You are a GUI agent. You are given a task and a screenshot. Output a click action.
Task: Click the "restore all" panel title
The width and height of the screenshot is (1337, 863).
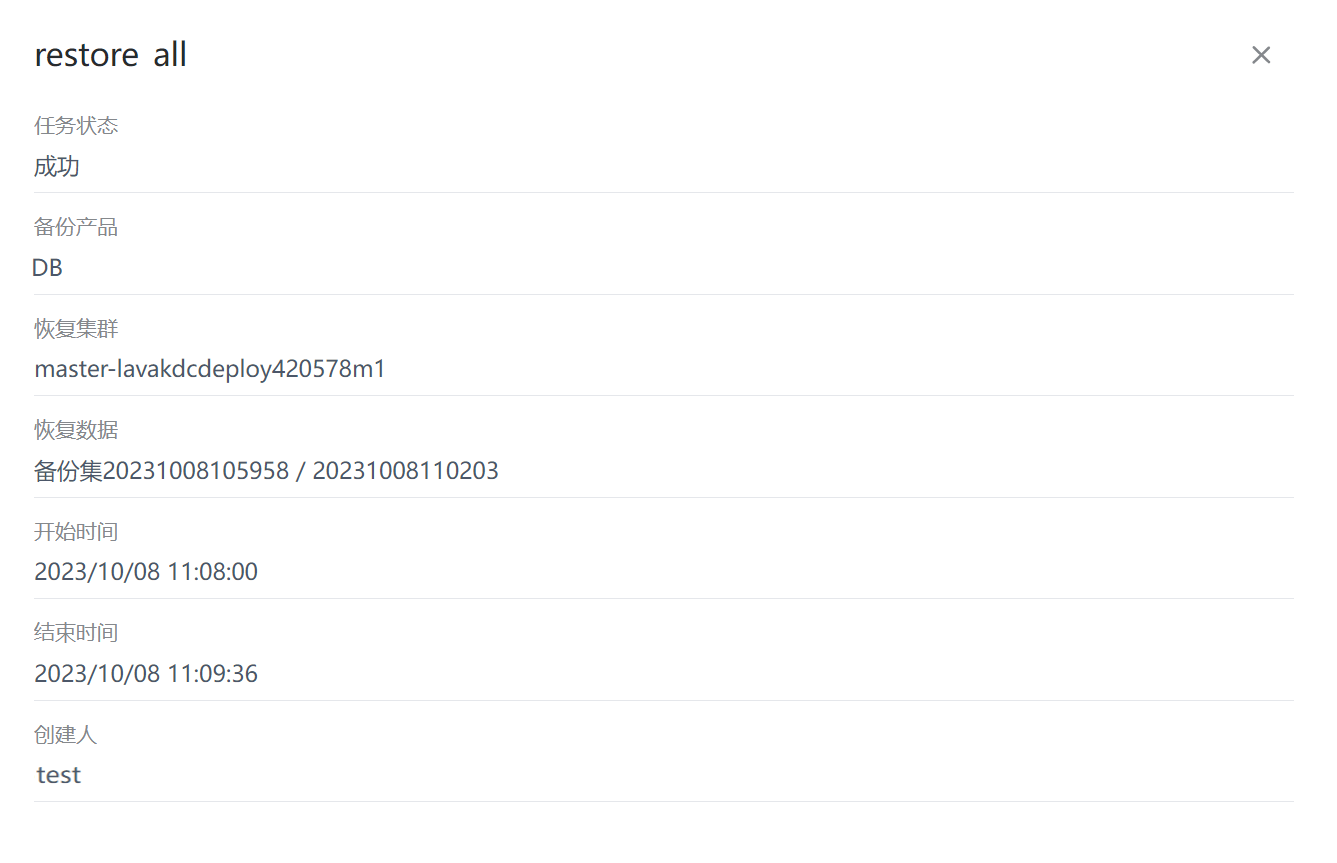pyautogui.click(x=110, y=55)
